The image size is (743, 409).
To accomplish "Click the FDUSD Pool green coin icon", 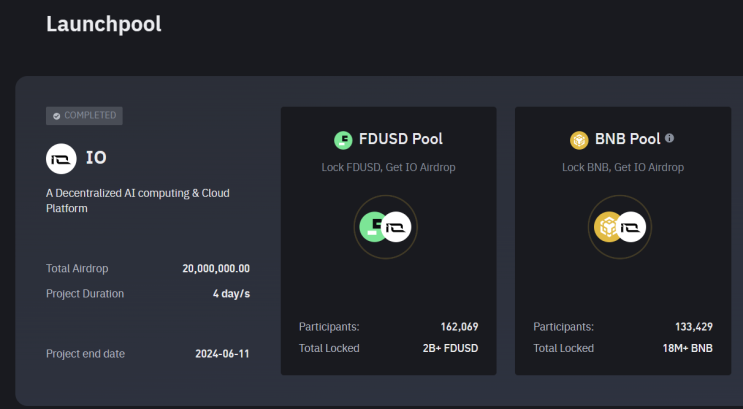I will 343,140.
